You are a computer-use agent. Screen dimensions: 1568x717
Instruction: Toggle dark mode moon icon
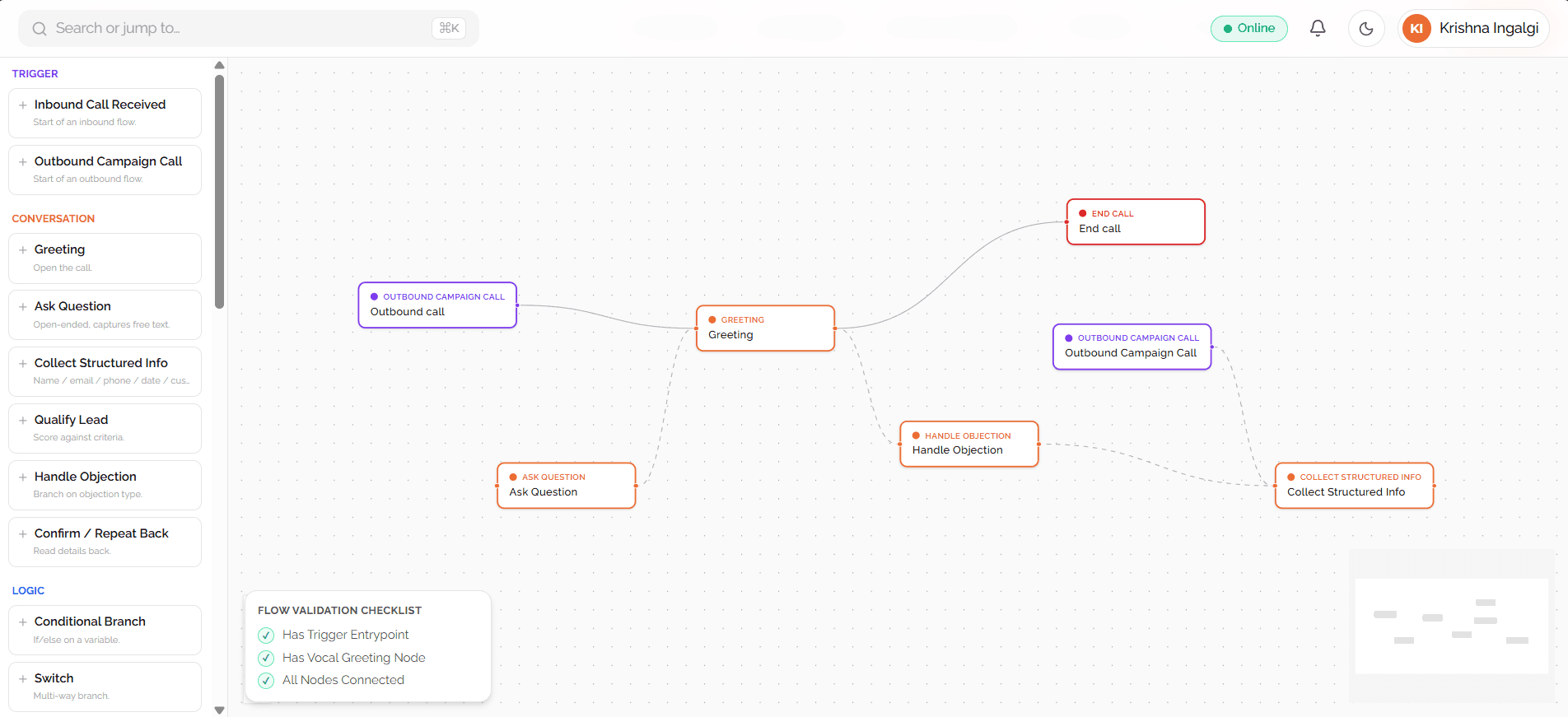[x=1366, y=29]
